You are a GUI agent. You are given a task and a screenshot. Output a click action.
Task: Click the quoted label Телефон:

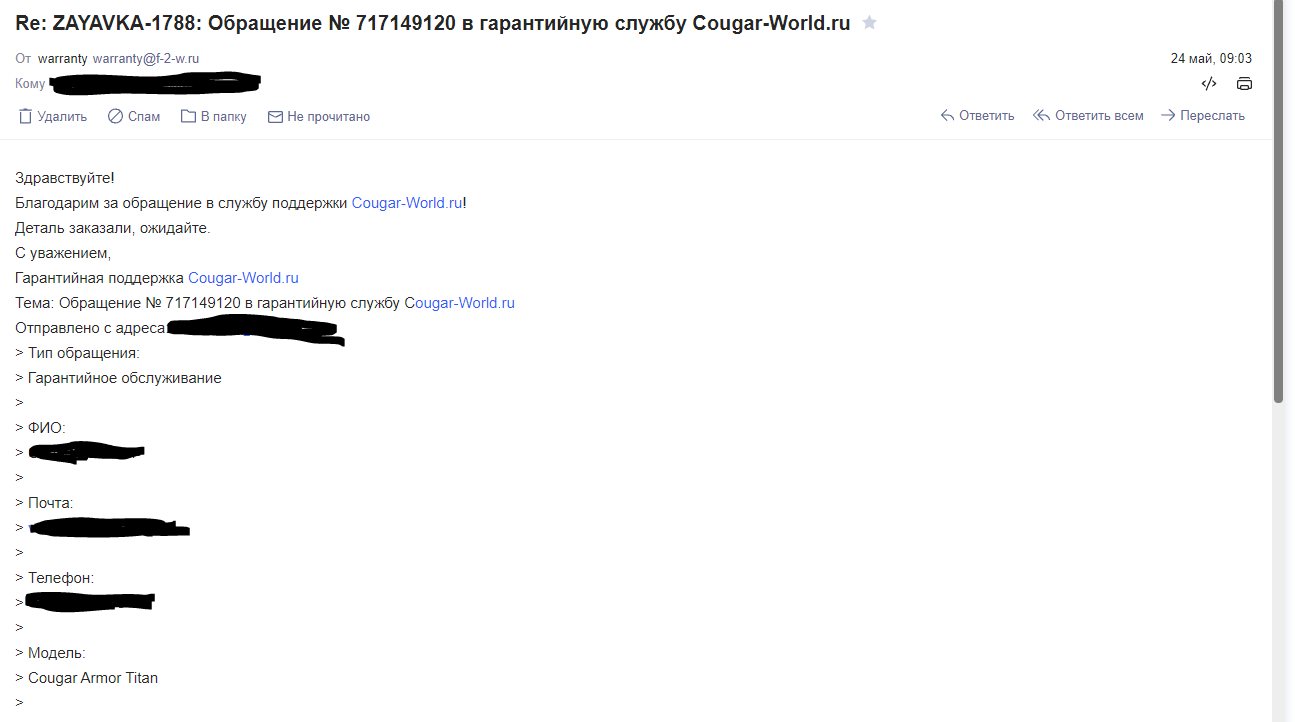pos(61,578)
